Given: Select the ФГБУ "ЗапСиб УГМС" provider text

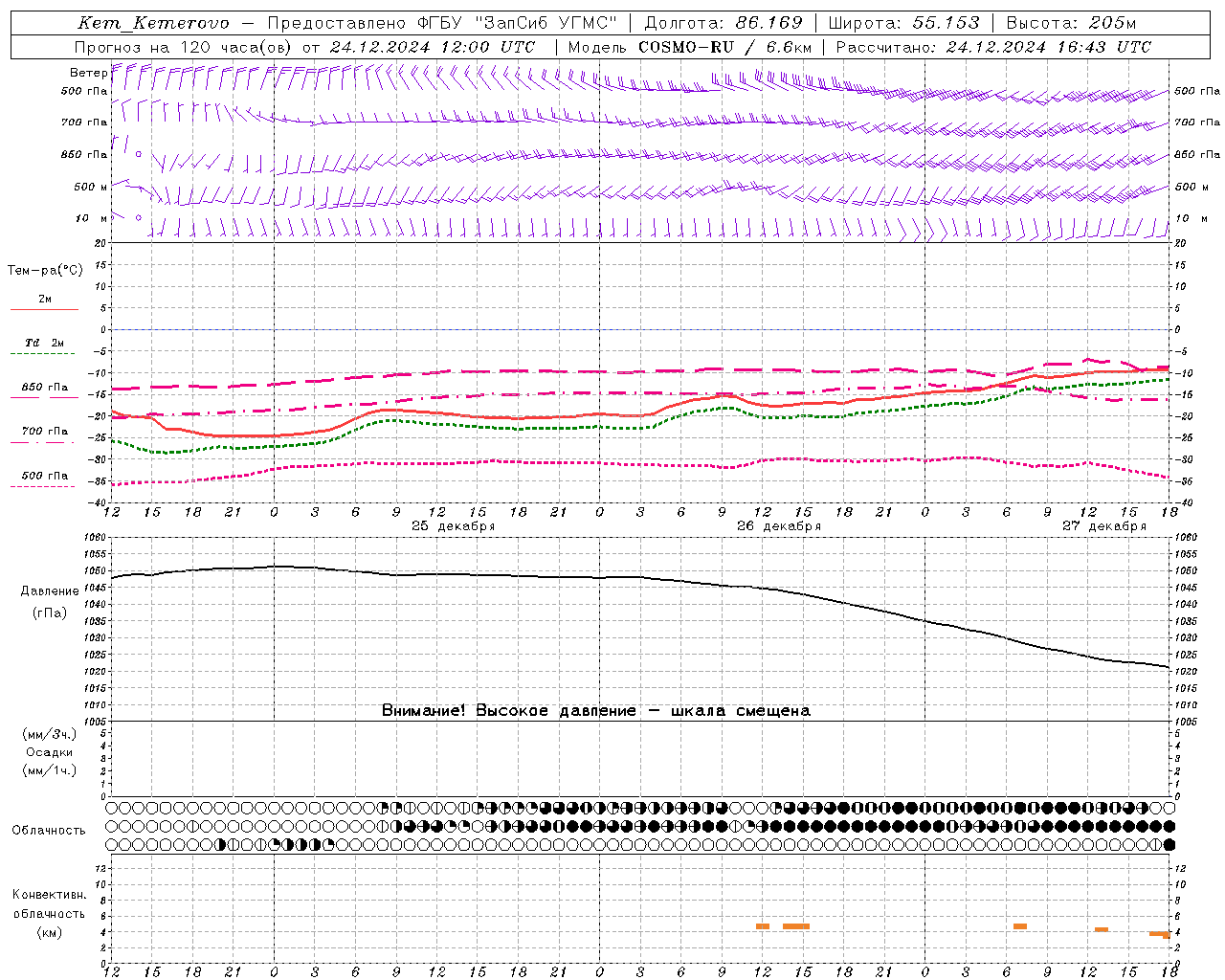Looking at the screenshot, I should [518, 23].
